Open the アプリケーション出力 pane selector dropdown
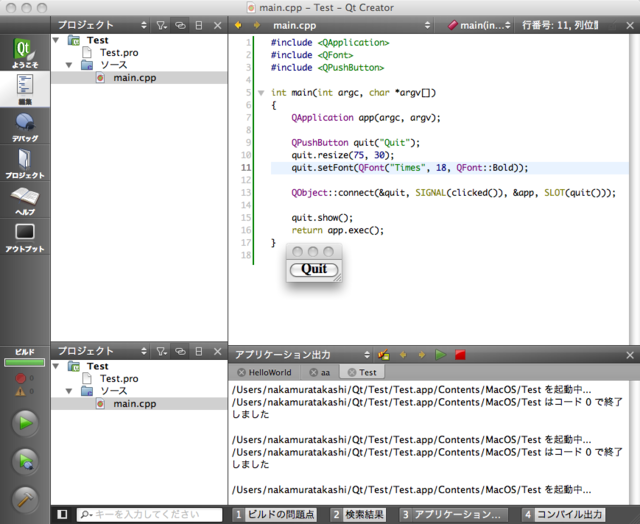 coord(302,355)
